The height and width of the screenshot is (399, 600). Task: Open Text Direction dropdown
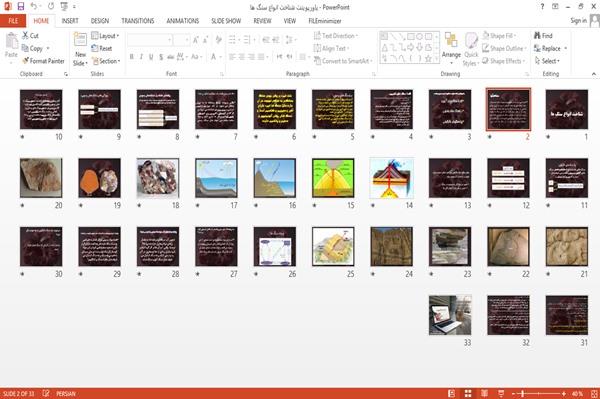click(336, 36)
